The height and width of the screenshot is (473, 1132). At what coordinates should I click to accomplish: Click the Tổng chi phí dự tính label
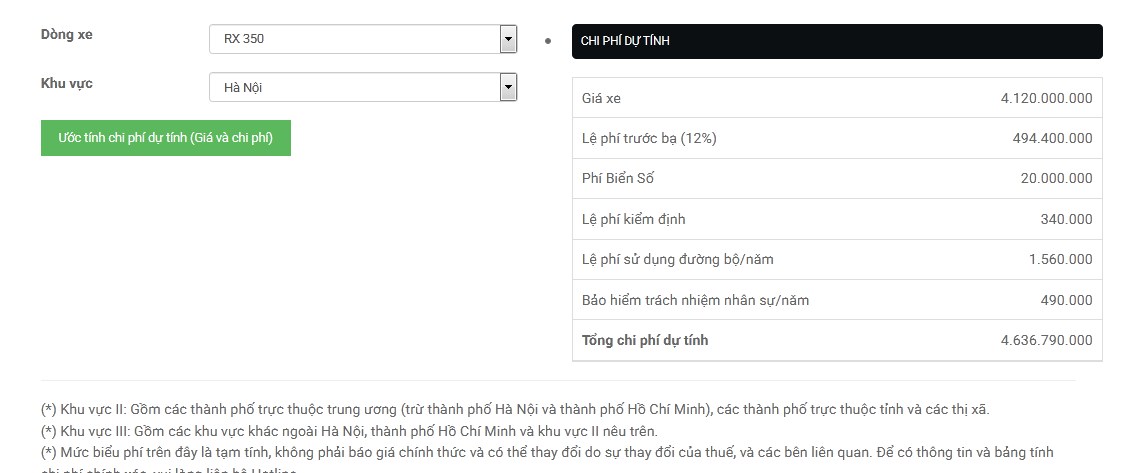(x=645, y=340)
